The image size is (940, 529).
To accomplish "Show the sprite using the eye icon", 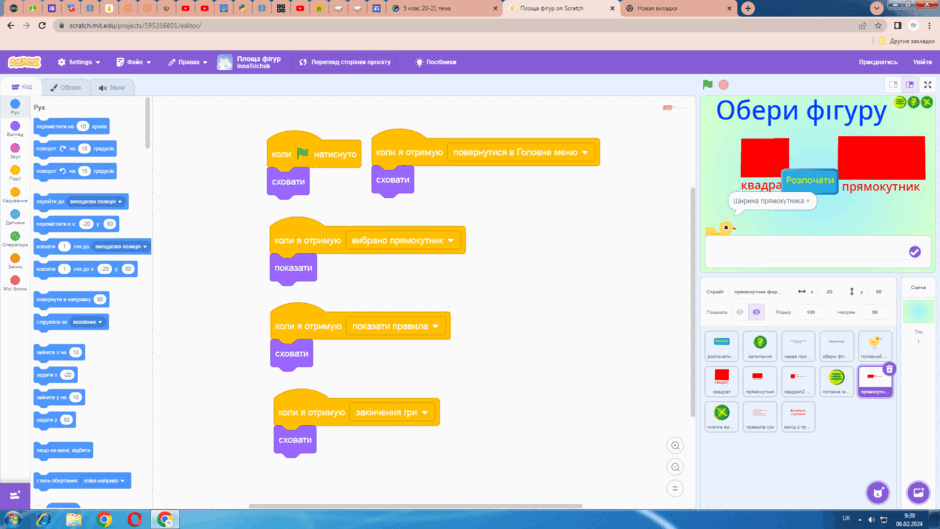I will (x=740, y=312).
